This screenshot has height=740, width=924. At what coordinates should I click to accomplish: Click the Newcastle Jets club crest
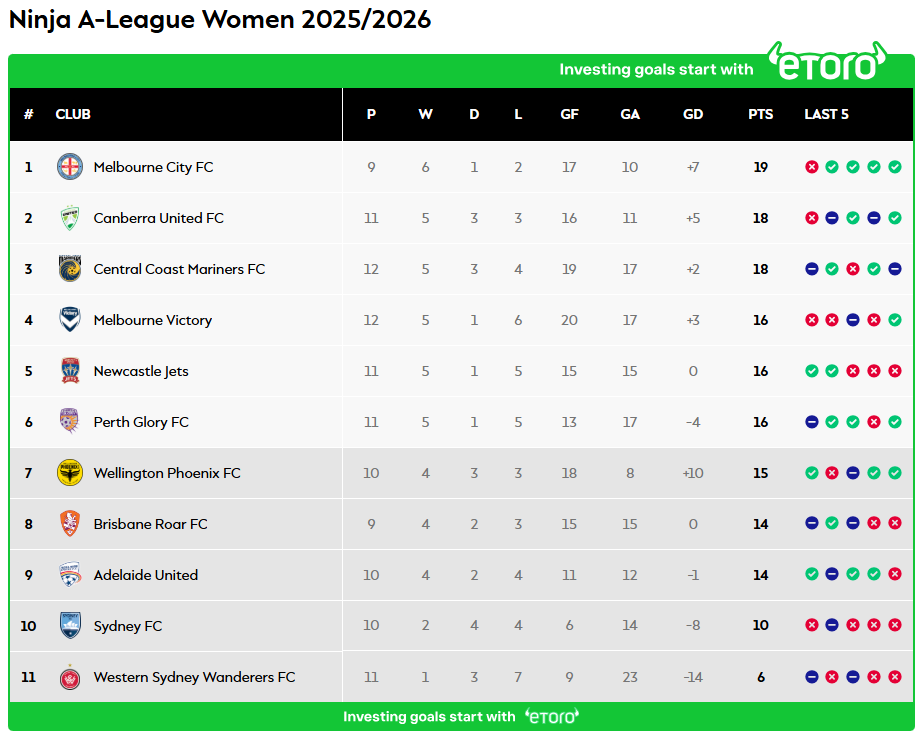[70, 371]
